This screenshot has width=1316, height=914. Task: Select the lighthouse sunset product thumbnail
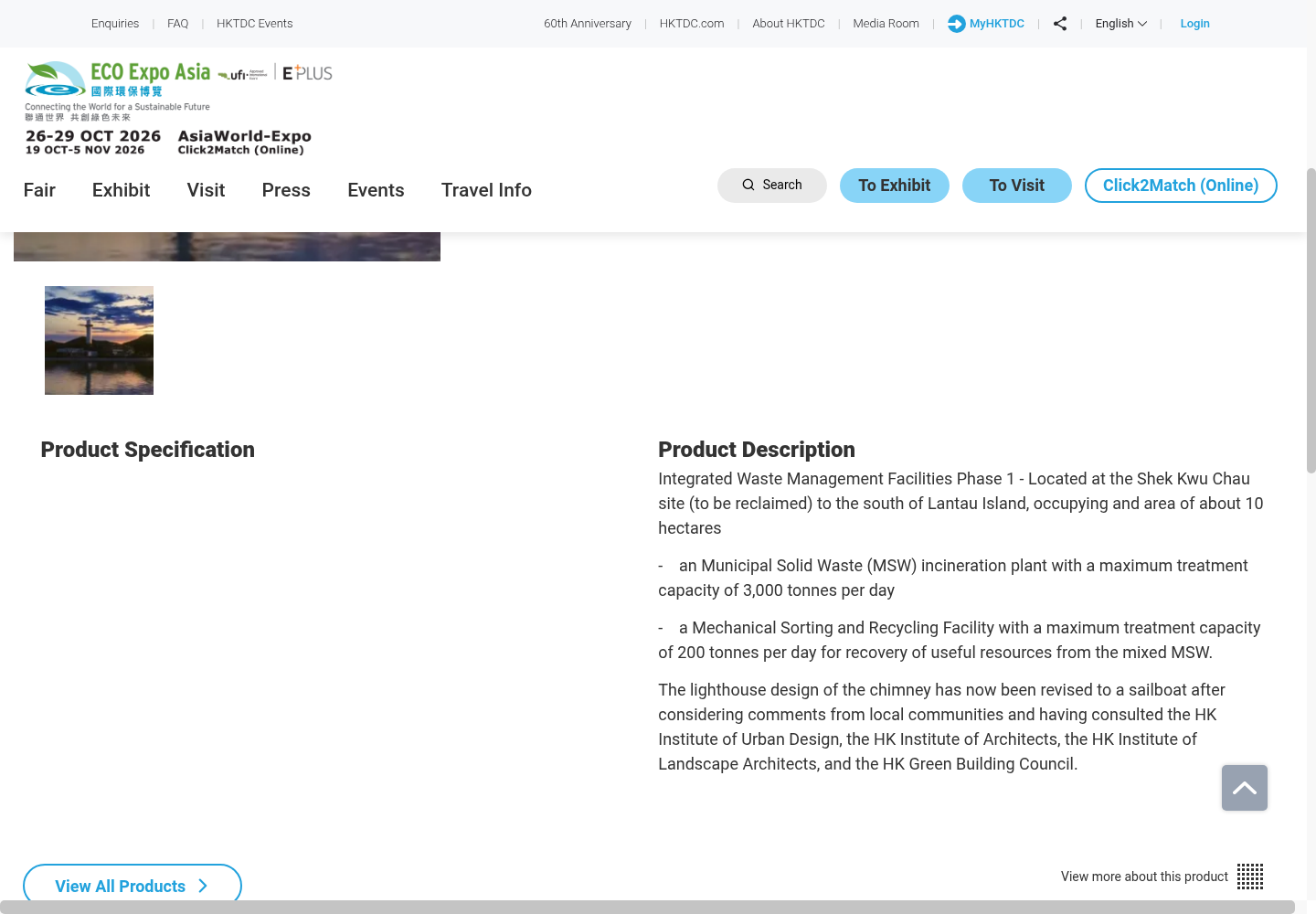point(99,340)
